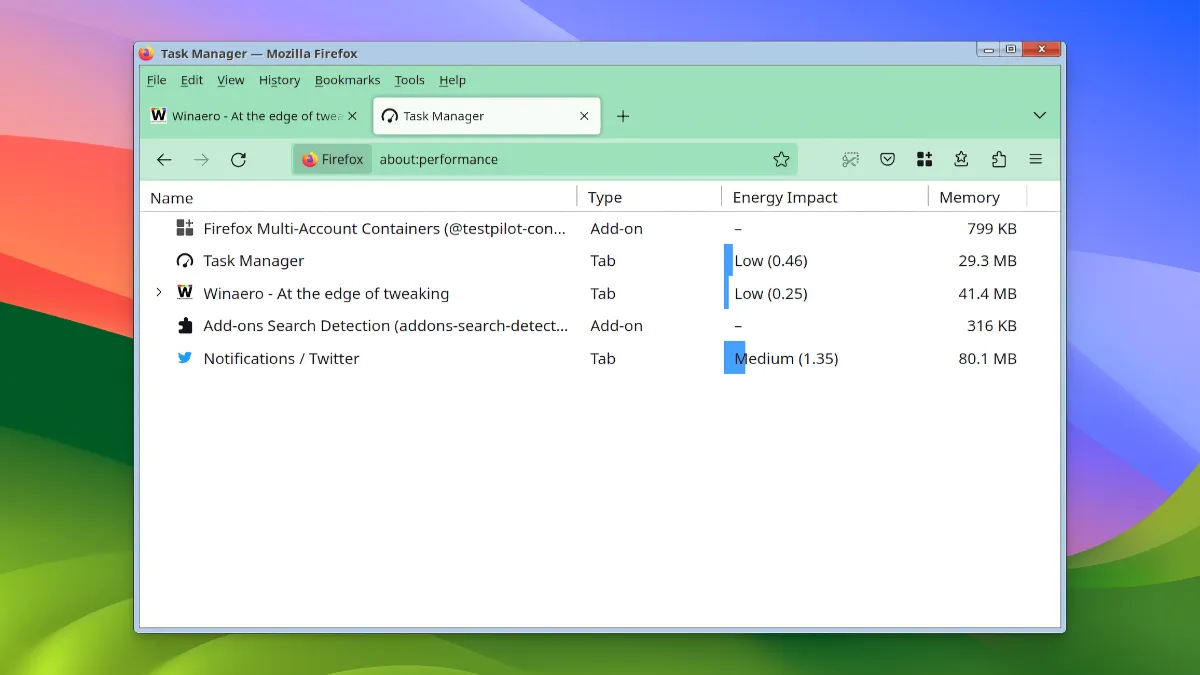This screenshot has height=675, width=1200.
Task: Open Multi-Account Containers toolbar icon
Action: click(x=924, y=160)
